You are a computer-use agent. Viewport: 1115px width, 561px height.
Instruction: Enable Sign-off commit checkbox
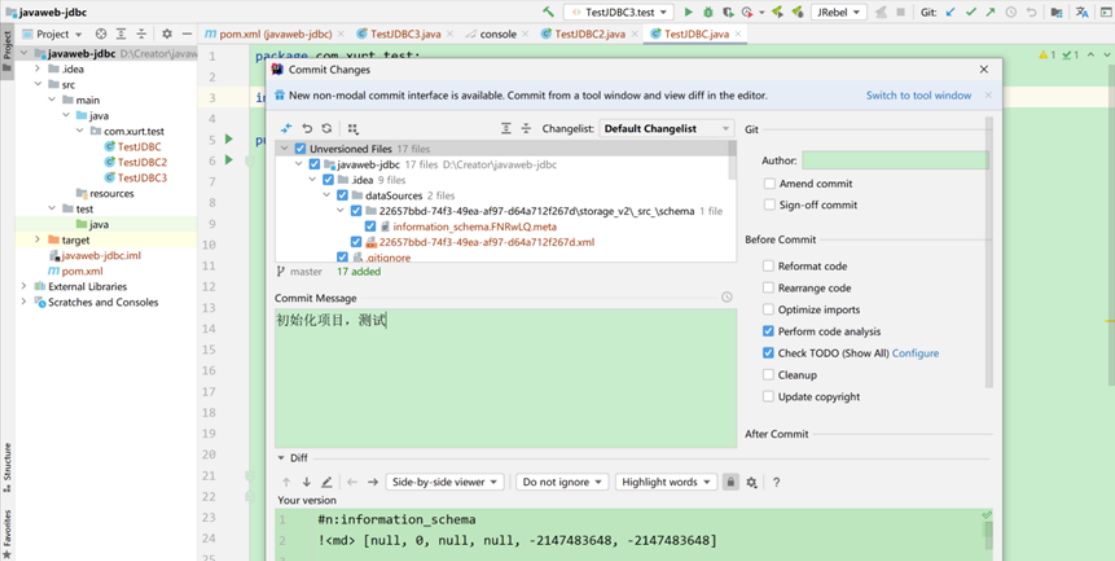[769, 205]
